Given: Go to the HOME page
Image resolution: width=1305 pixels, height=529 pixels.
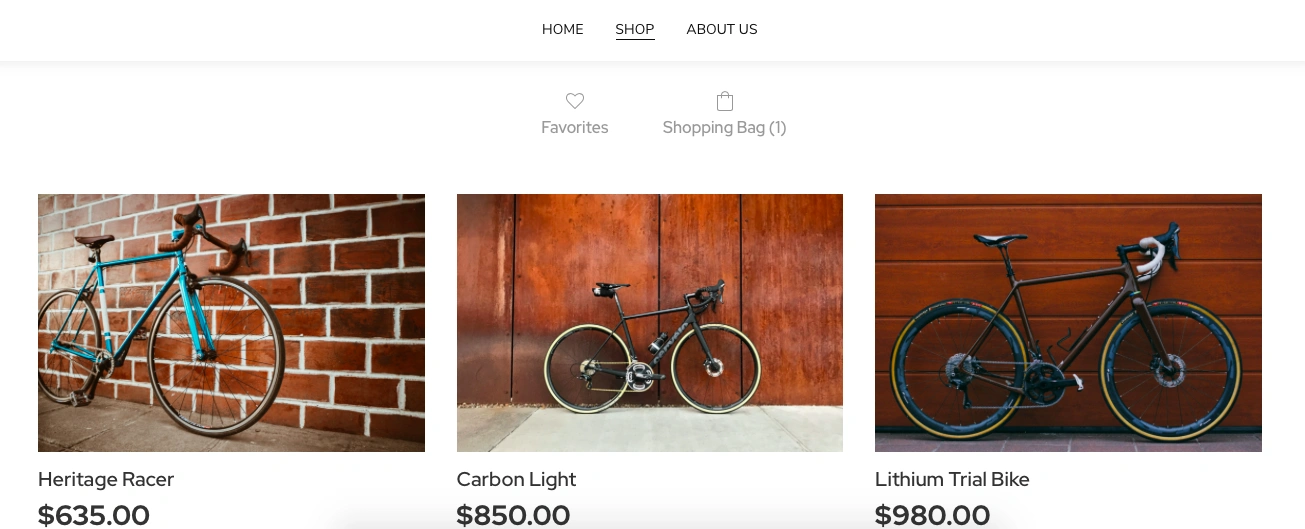Looking at the screenshot, I should (x=562, y=29).
